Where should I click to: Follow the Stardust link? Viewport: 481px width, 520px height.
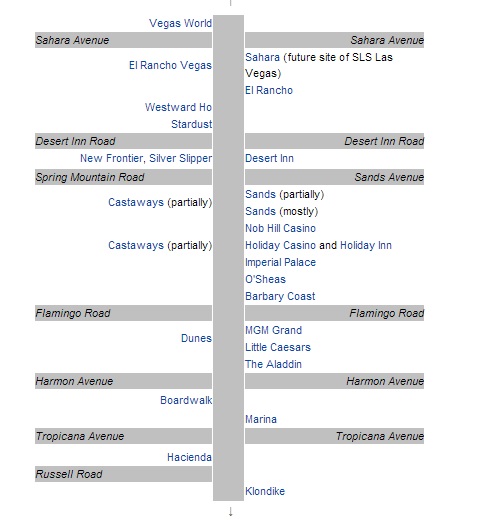point(192,124)
